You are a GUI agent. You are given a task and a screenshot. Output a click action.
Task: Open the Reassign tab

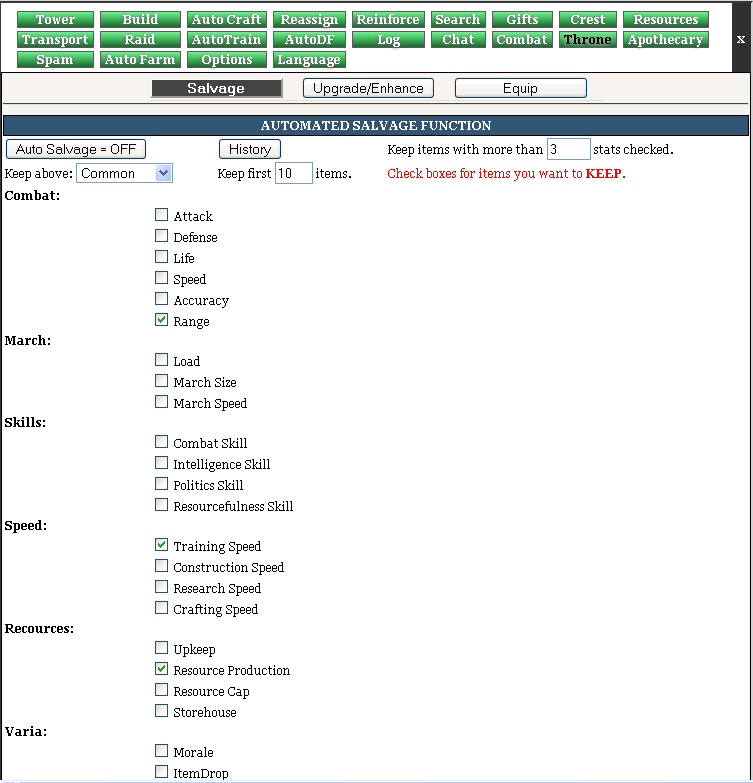click(309, 19)
